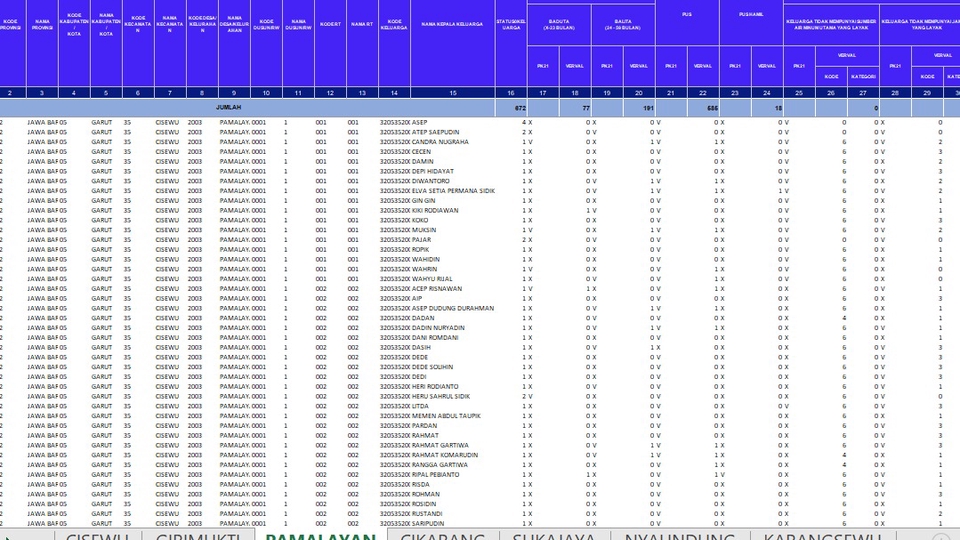Click the JUMLAH totals row label

(228, 108)
